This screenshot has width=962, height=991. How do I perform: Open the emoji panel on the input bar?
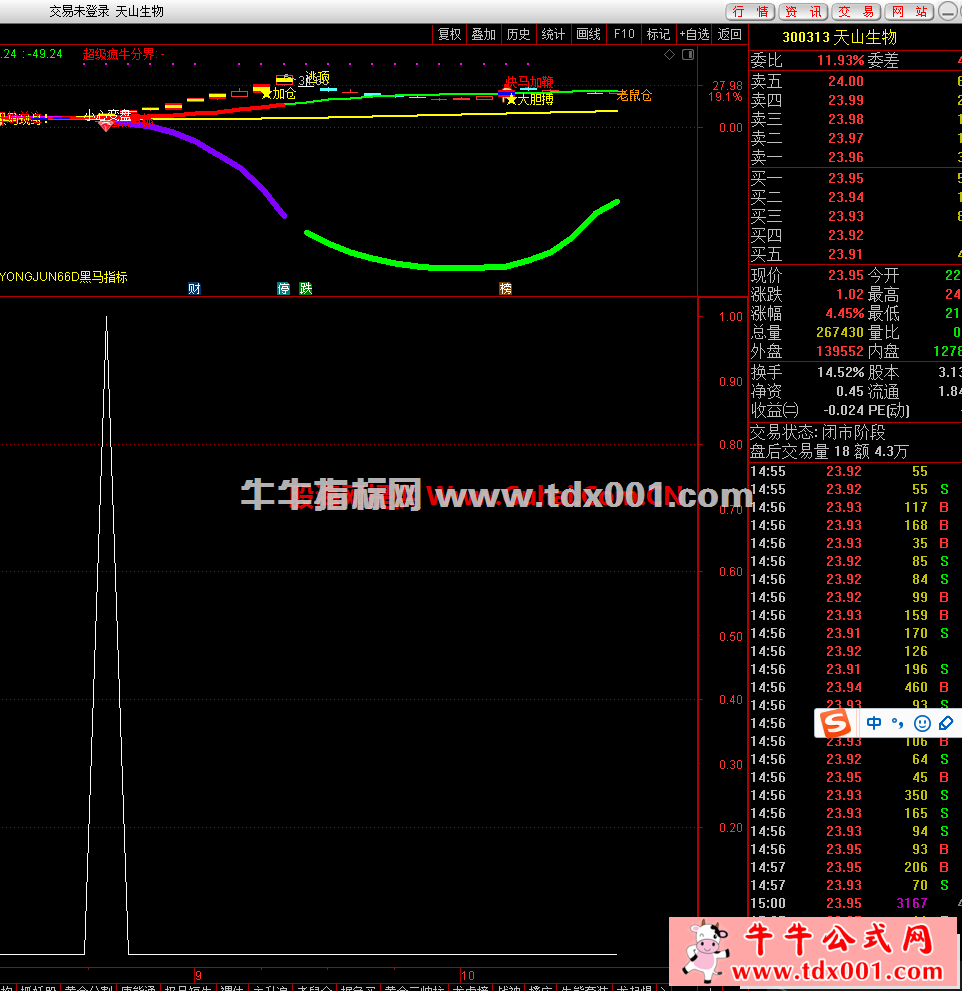click(922, 723)
